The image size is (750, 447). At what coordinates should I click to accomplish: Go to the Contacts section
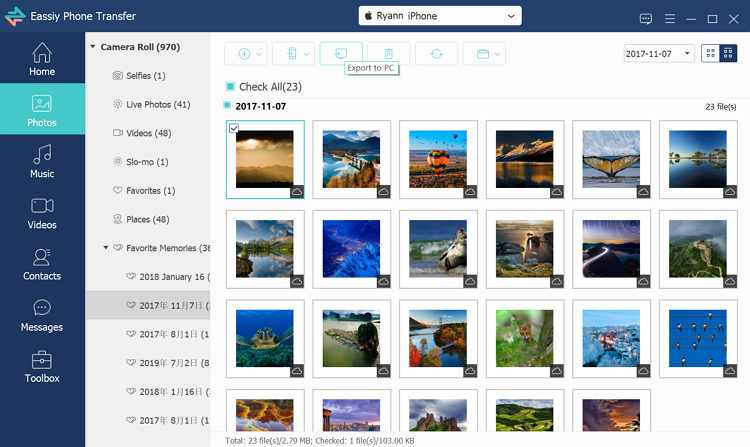pos(42,264)
